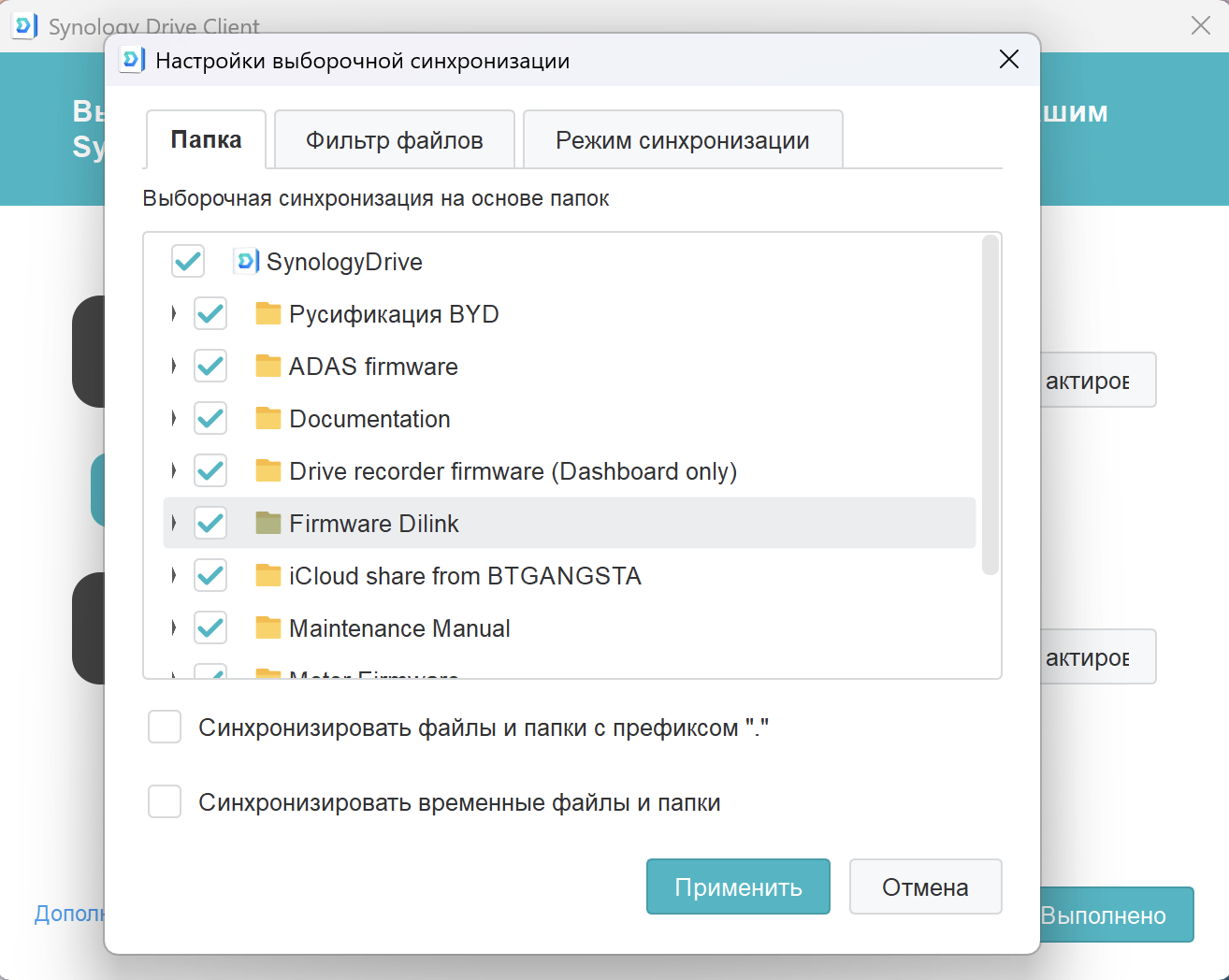
Task: Click the folder list vertical scrollbar
Action: (990, 404)
